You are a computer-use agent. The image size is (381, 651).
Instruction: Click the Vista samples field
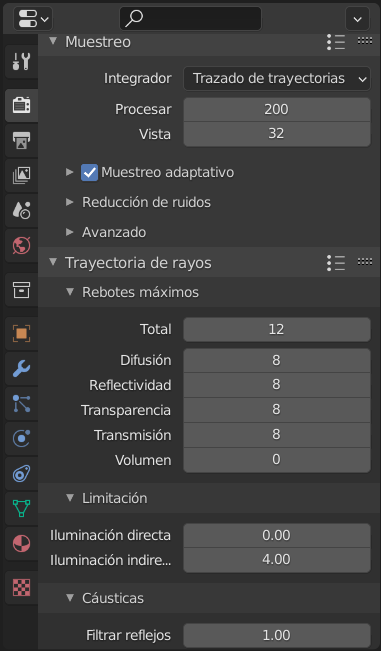pyautogui.click(x=277, y=134)
